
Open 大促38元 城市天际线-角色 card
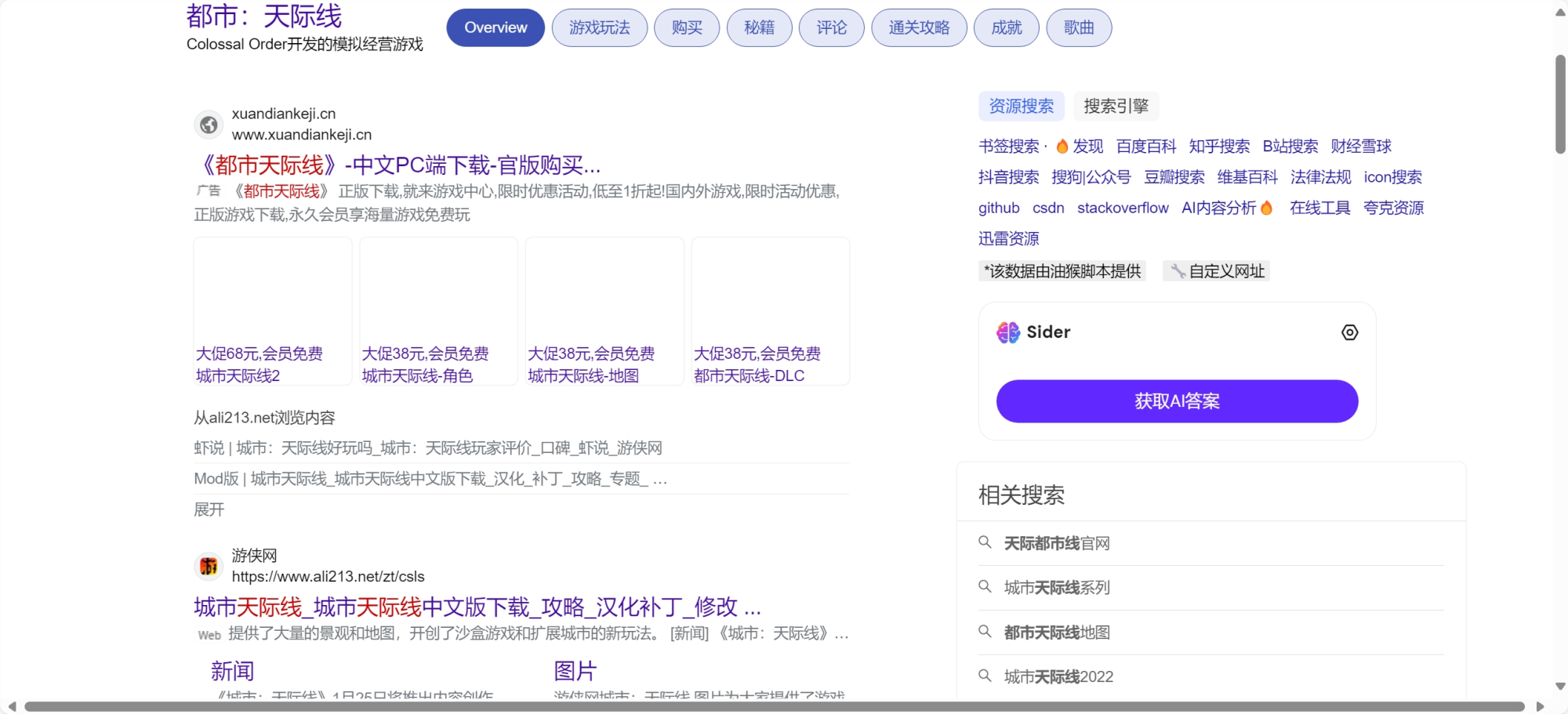[439, 311]
